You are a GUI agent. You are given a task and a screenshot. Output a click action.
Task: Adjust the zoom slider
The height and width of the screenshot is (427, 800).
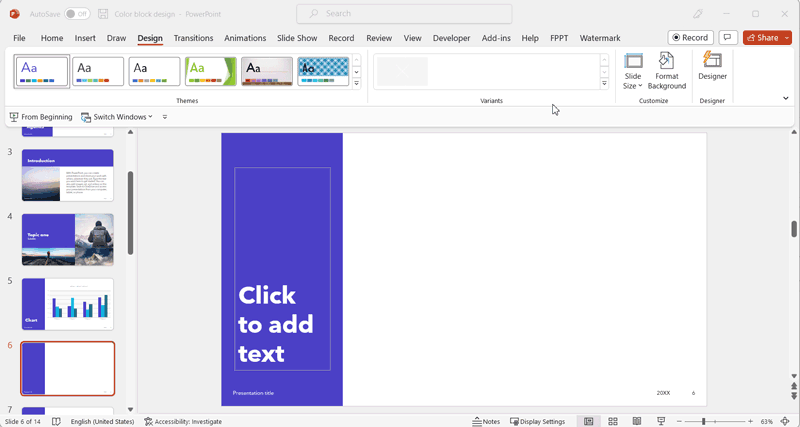coord(703,421)
